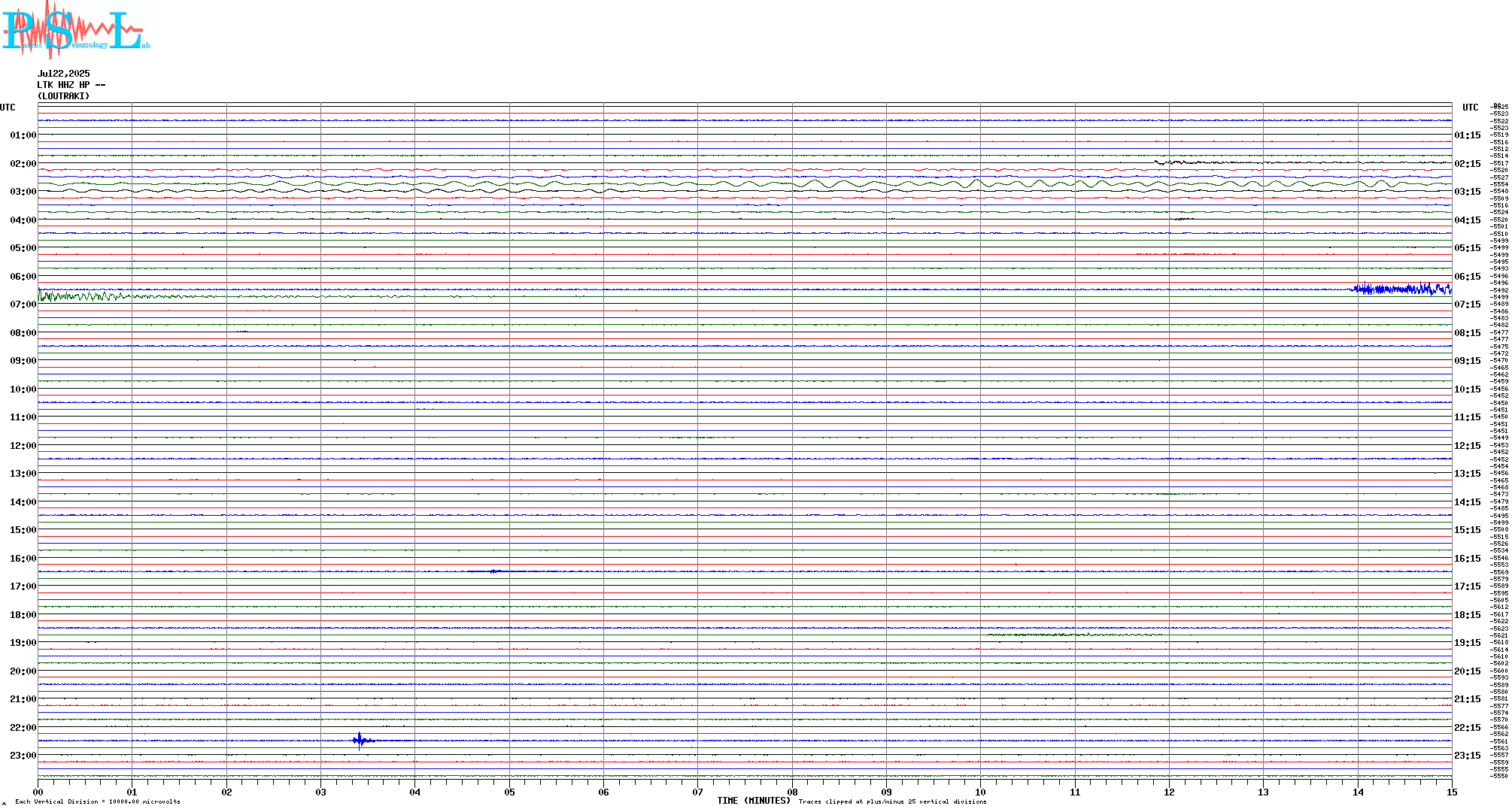Click the blue seismic burst near 06:30 minute 14

point(1401,289)
